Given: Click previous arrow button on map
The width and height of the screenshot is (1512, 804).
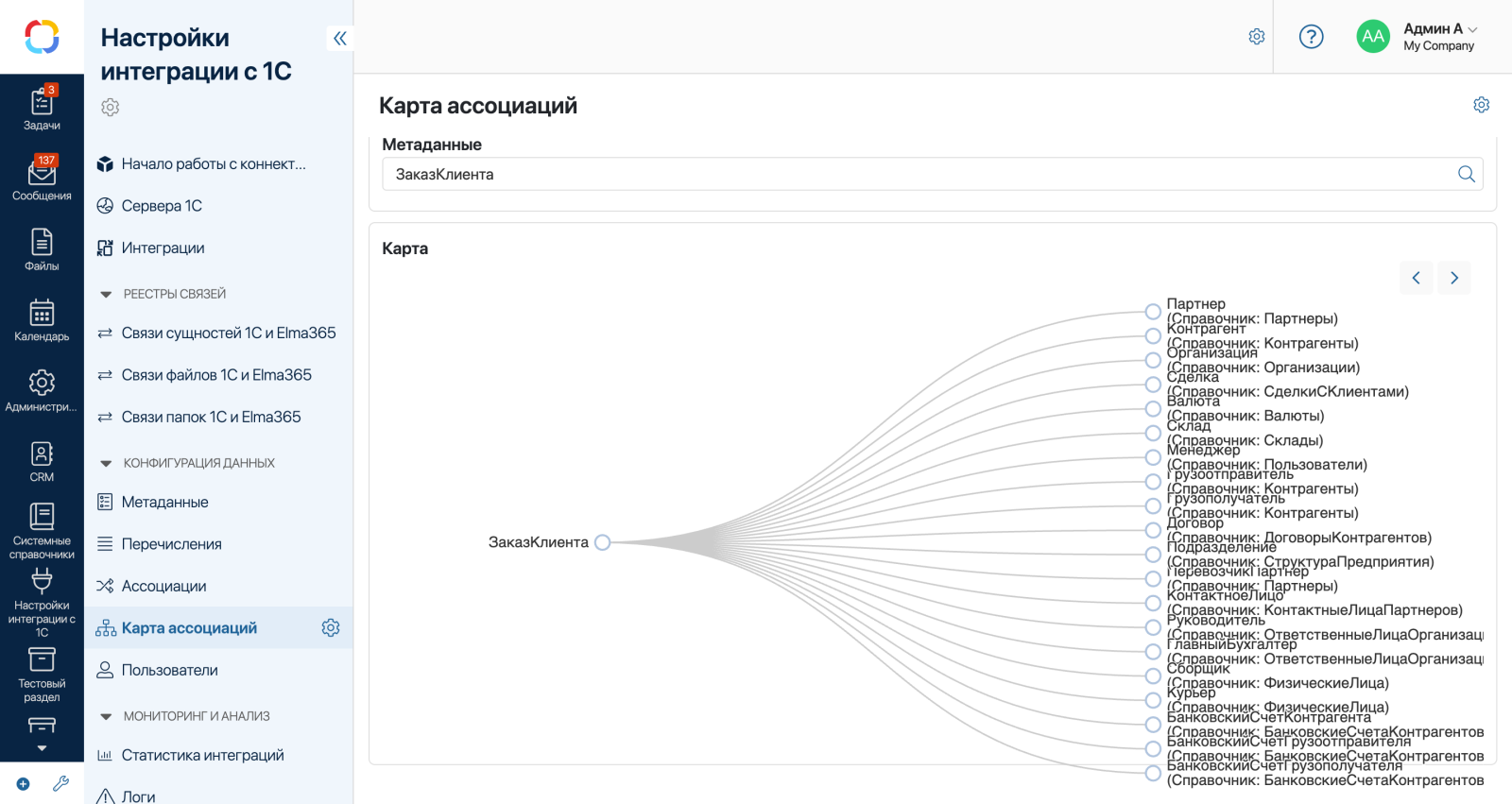Looking at the screenshot, I should (1416, 278).
